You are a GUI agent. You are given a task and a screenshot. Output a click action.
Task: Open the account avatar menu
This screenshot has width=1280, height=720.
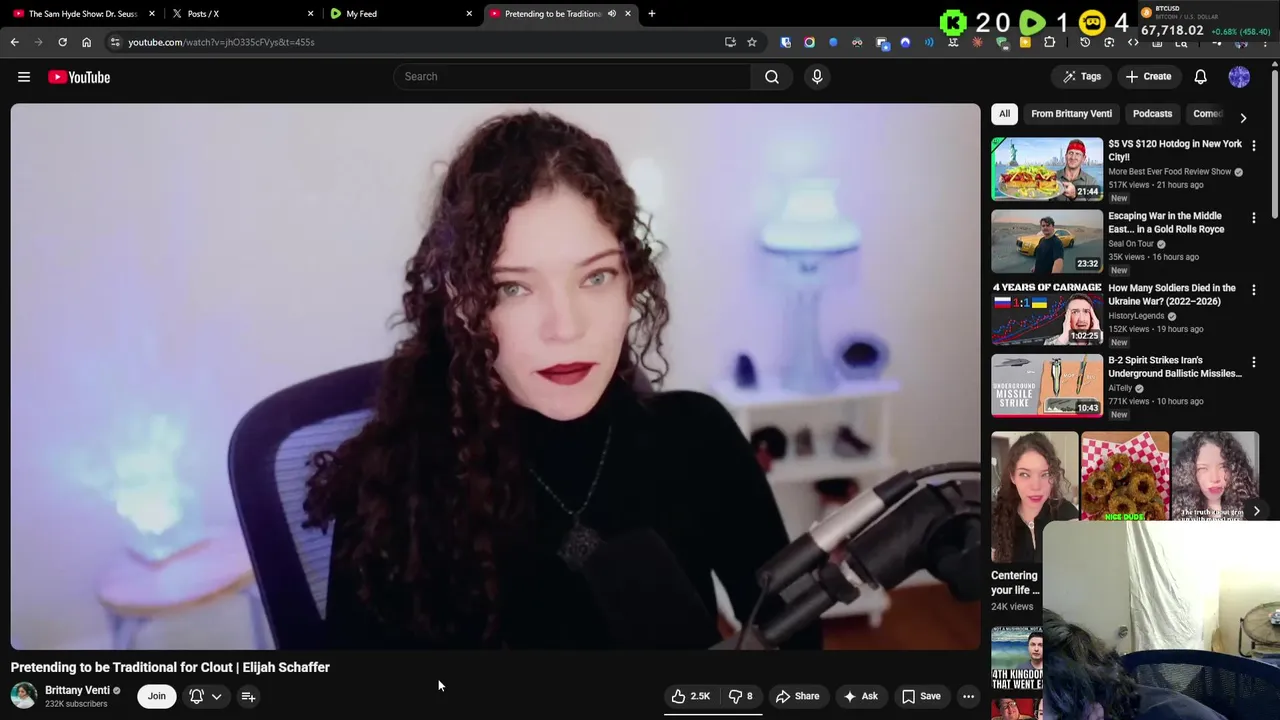(x=1239, y=77)
